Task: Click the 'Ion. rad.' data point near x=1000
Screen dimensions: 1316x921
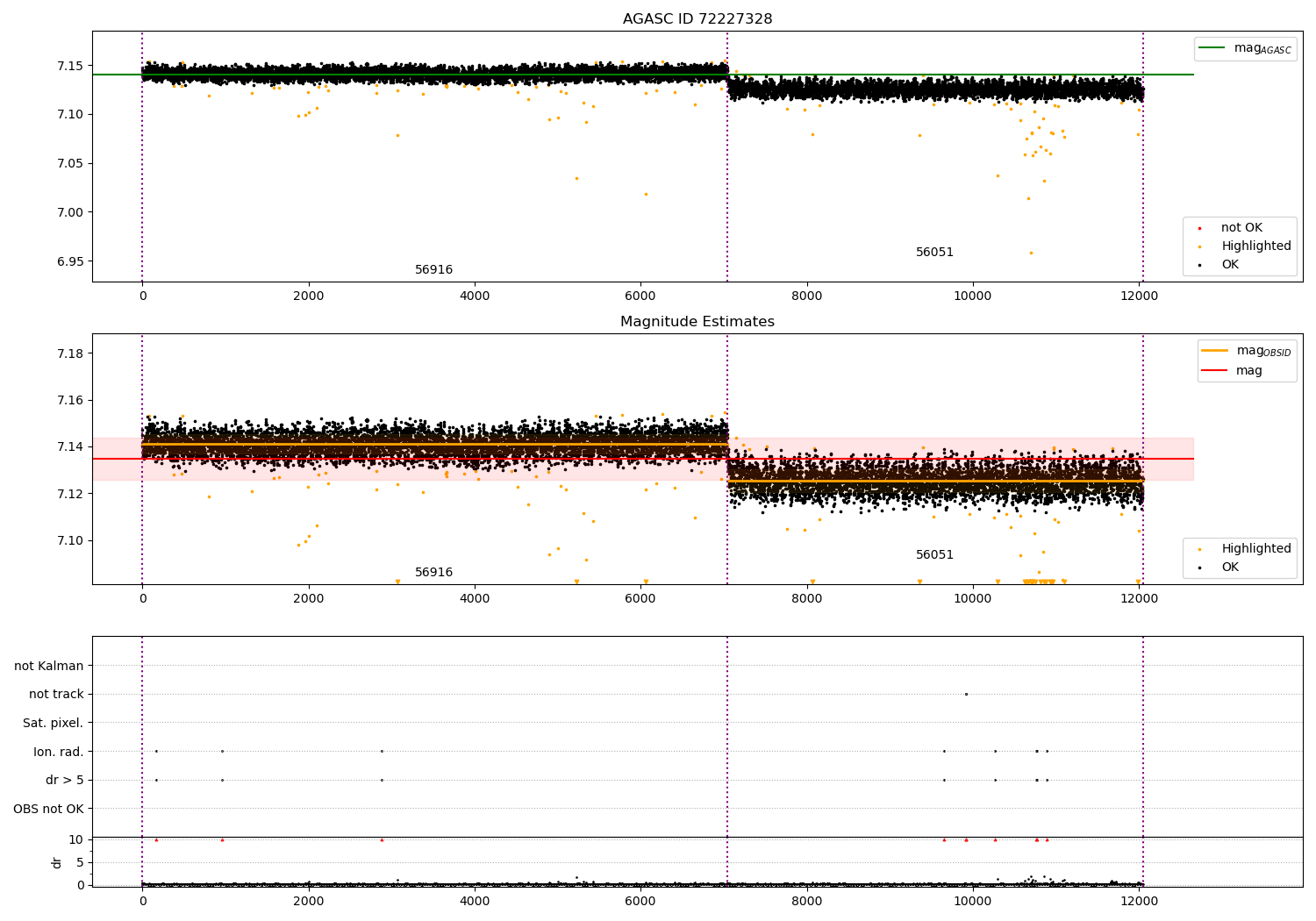Action: click(x=222, y=751)
